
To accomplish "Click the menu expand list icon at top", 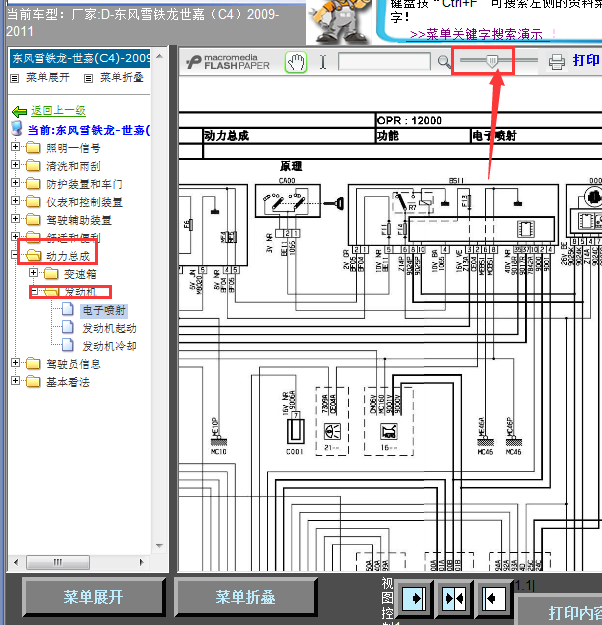I will coord(15,78).
